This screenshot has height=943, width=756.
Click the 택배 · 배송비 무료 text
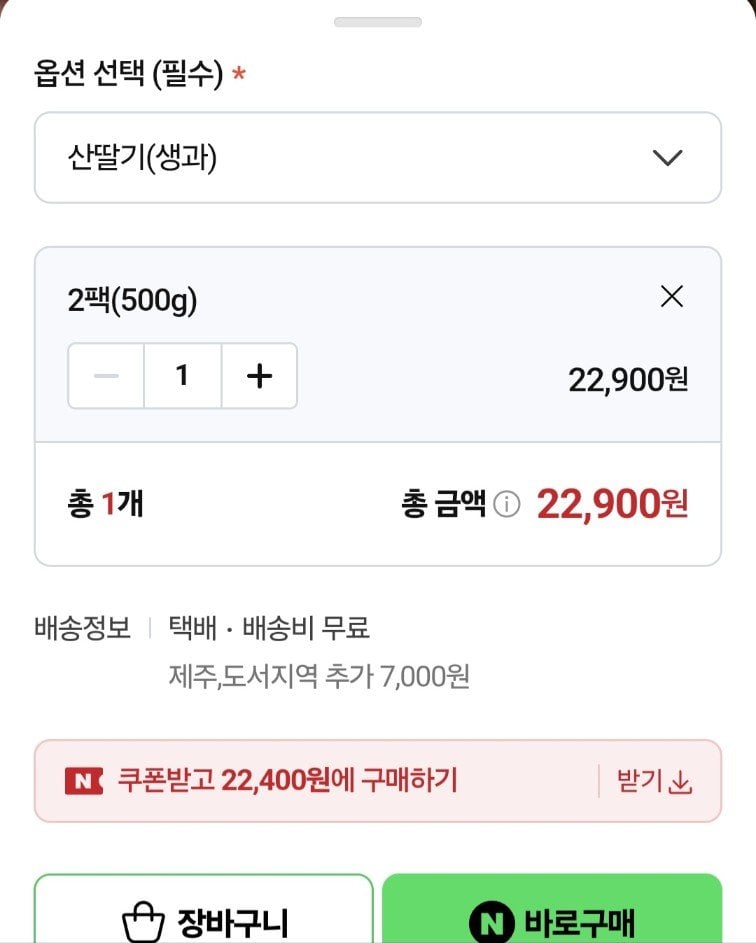[269, 629]
